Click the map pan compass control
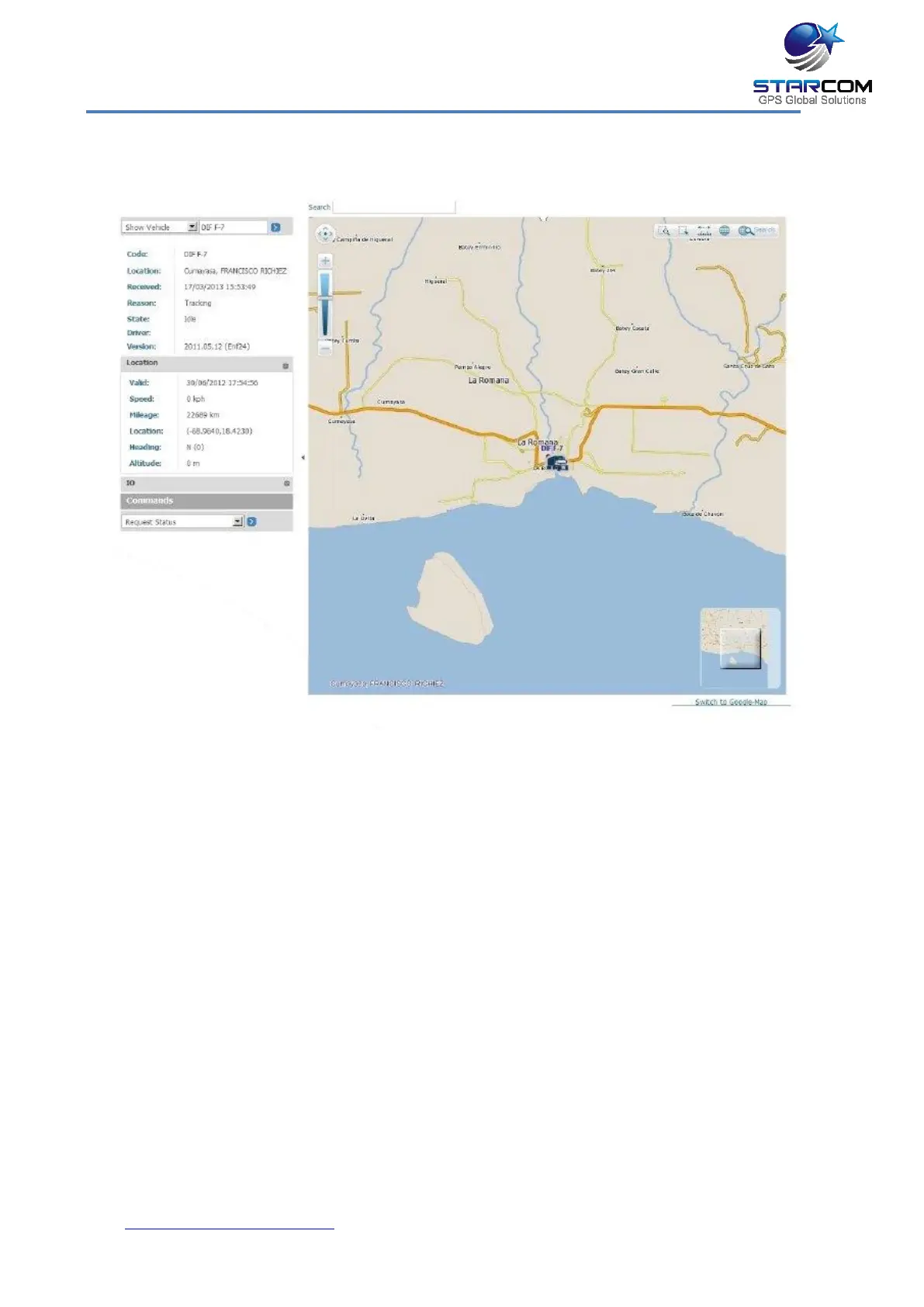This screenshot has width=924, height=1307. (324, 234)
